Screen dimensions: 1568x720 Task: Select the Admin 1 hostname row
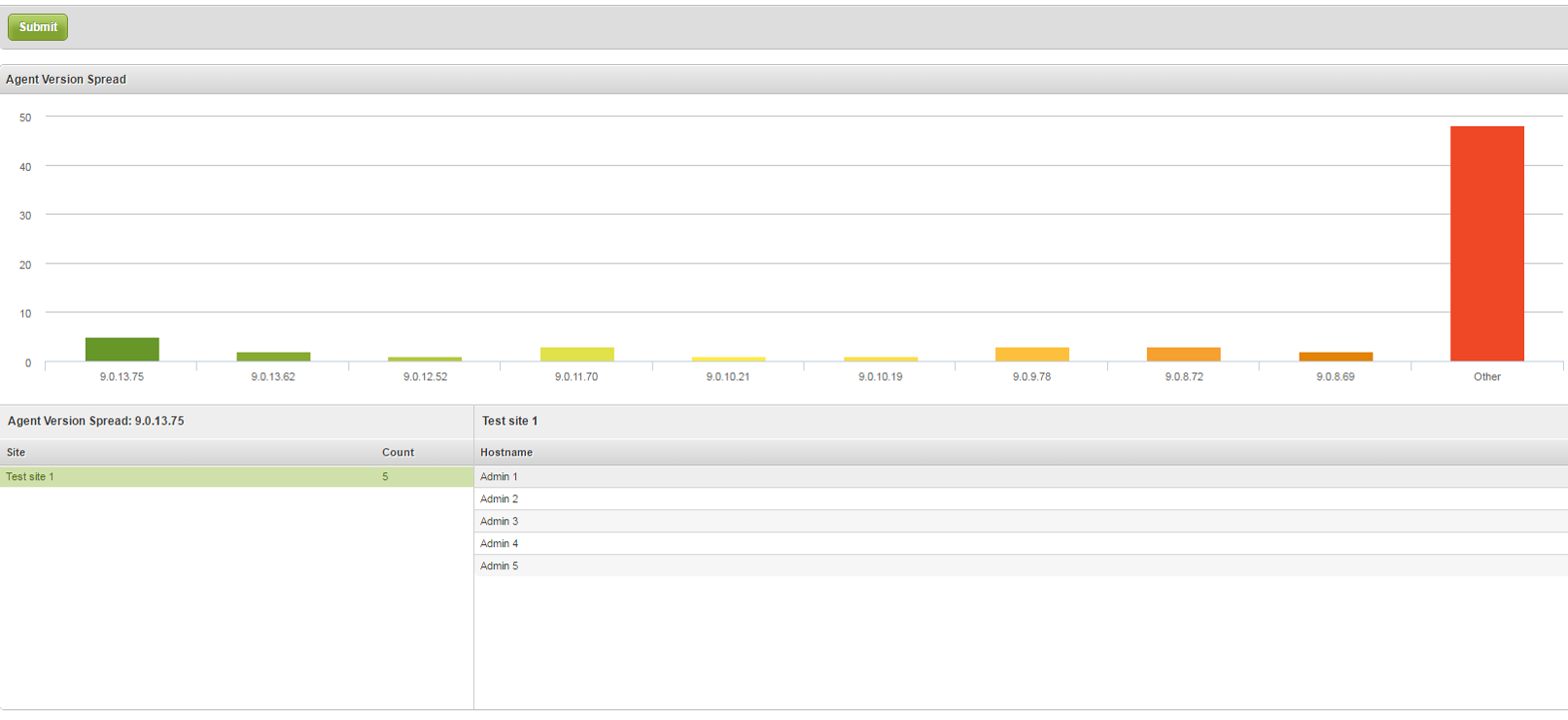tap(1021, 477)
